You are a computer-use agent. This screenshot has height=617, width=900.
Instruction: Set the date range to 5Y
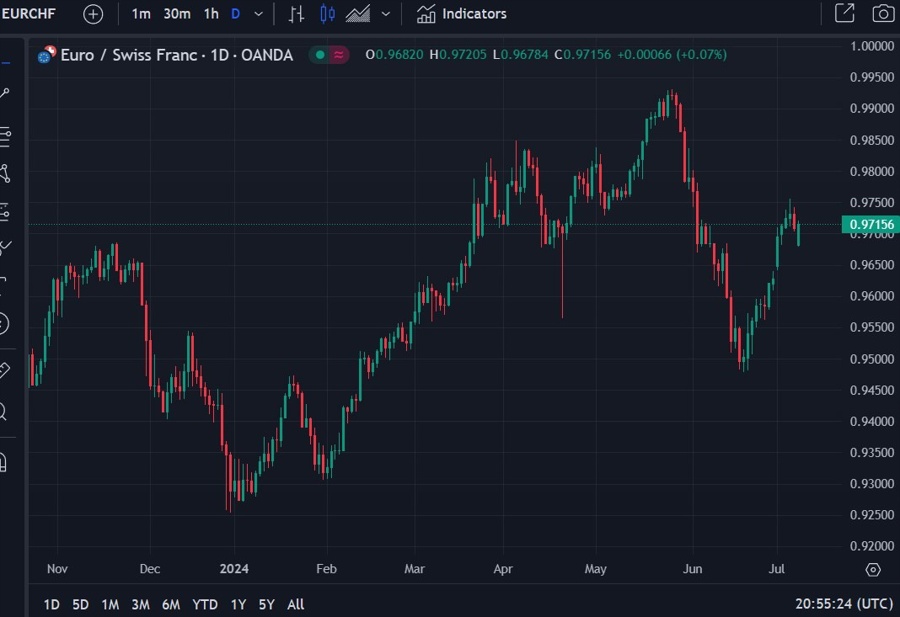[266, 604]
